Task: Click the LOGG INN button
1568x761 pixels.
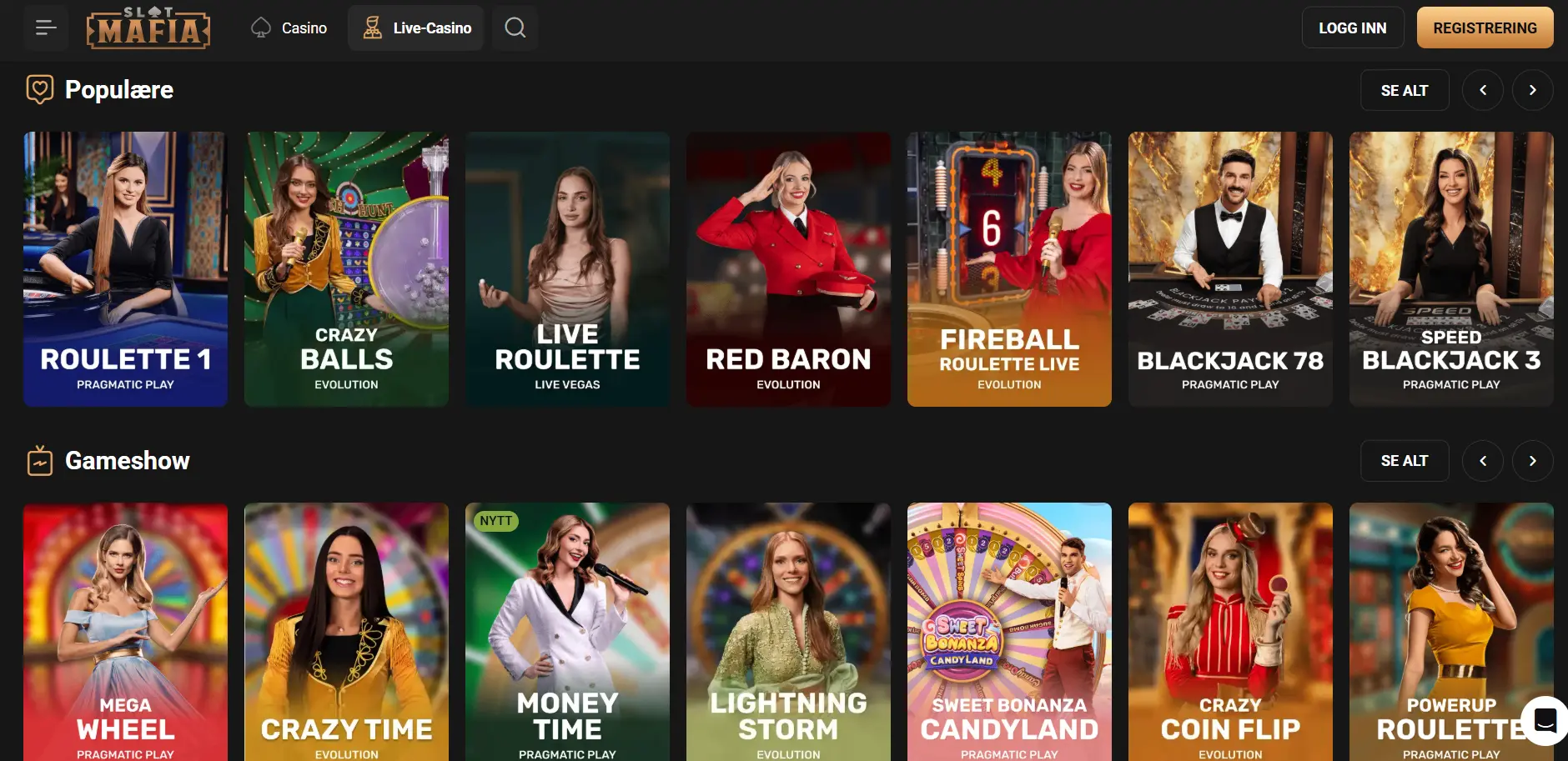Action: tap(1353, 28)
